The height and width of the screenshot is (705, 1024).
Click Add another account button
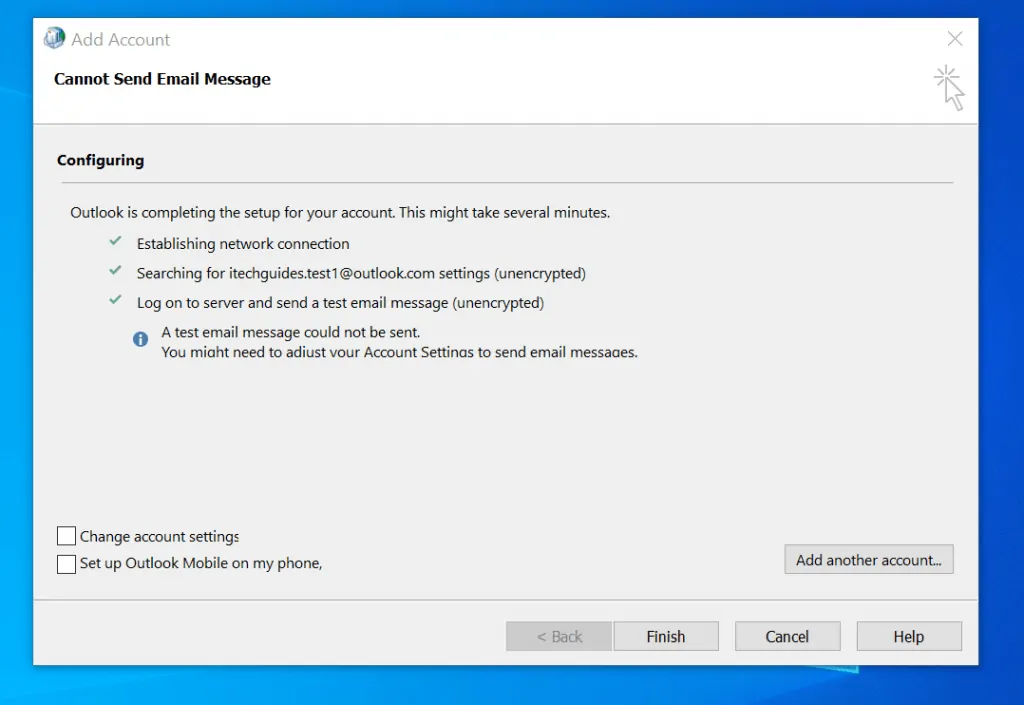(869, 559)
